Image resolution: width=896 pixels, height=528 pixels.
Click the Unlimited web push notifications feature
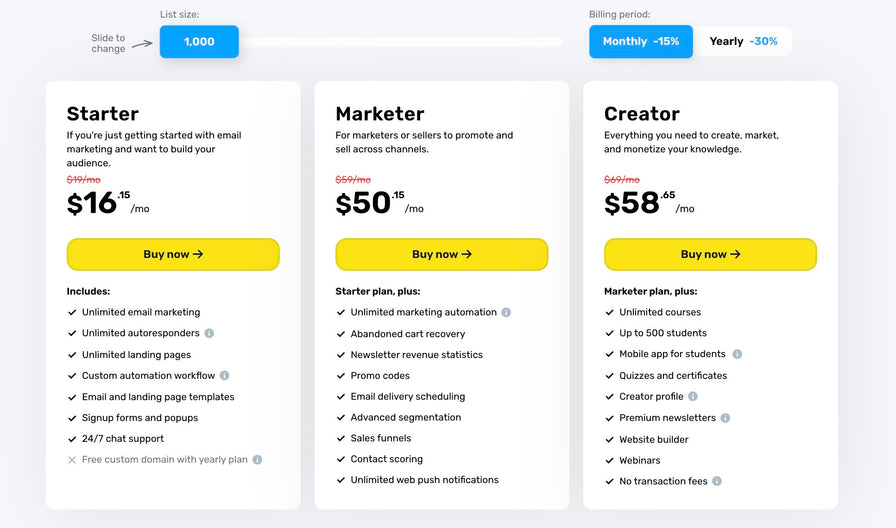424,480
